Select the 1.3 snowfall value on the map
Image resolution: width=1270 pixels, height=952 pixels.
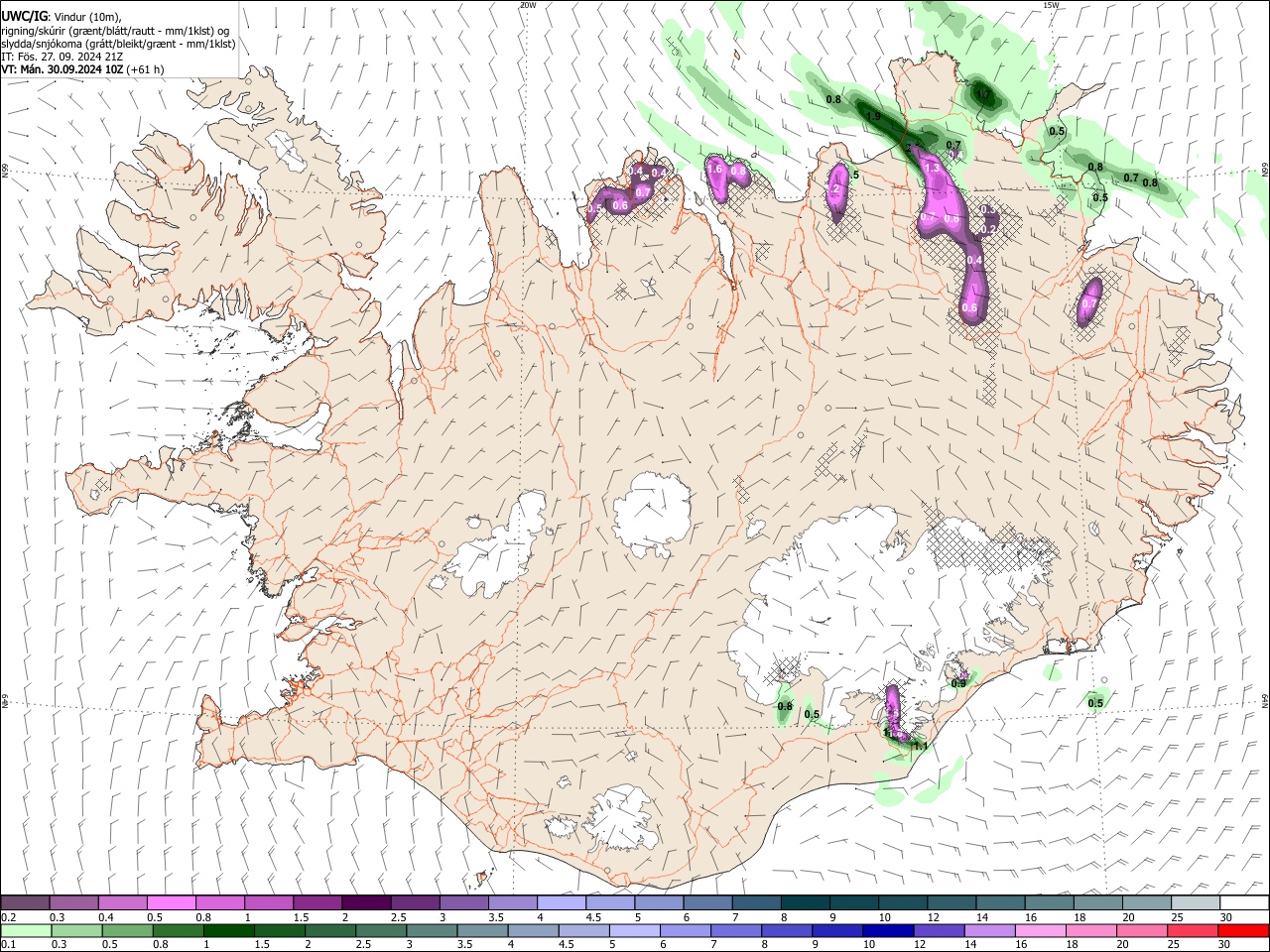(x=932, y=170)
